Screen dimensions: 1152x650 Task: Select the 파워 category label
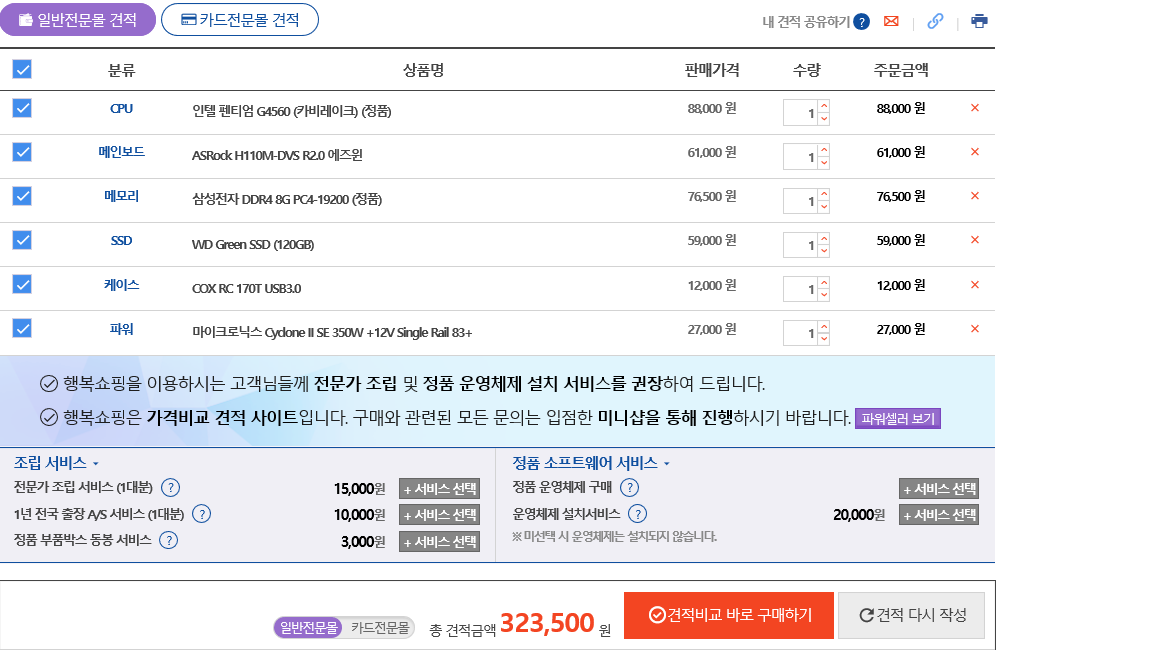pos(121,329)
